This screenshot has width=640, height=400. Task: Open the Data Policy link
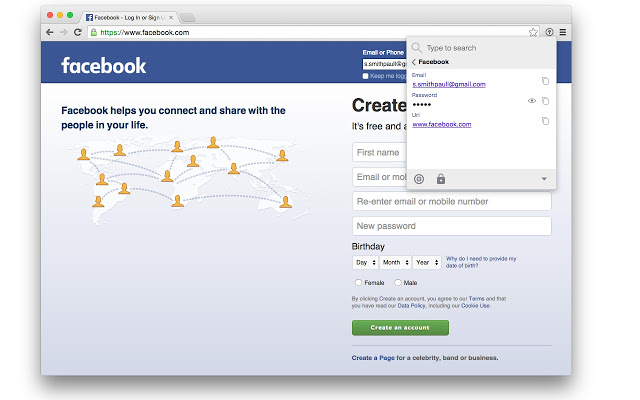tap(411, 306)
